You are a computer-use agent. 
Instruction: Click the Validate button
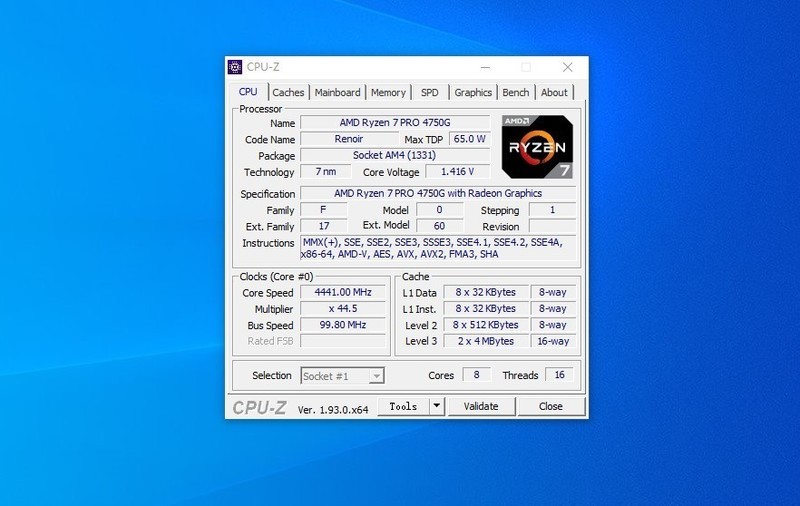click(x=481, y=407)
